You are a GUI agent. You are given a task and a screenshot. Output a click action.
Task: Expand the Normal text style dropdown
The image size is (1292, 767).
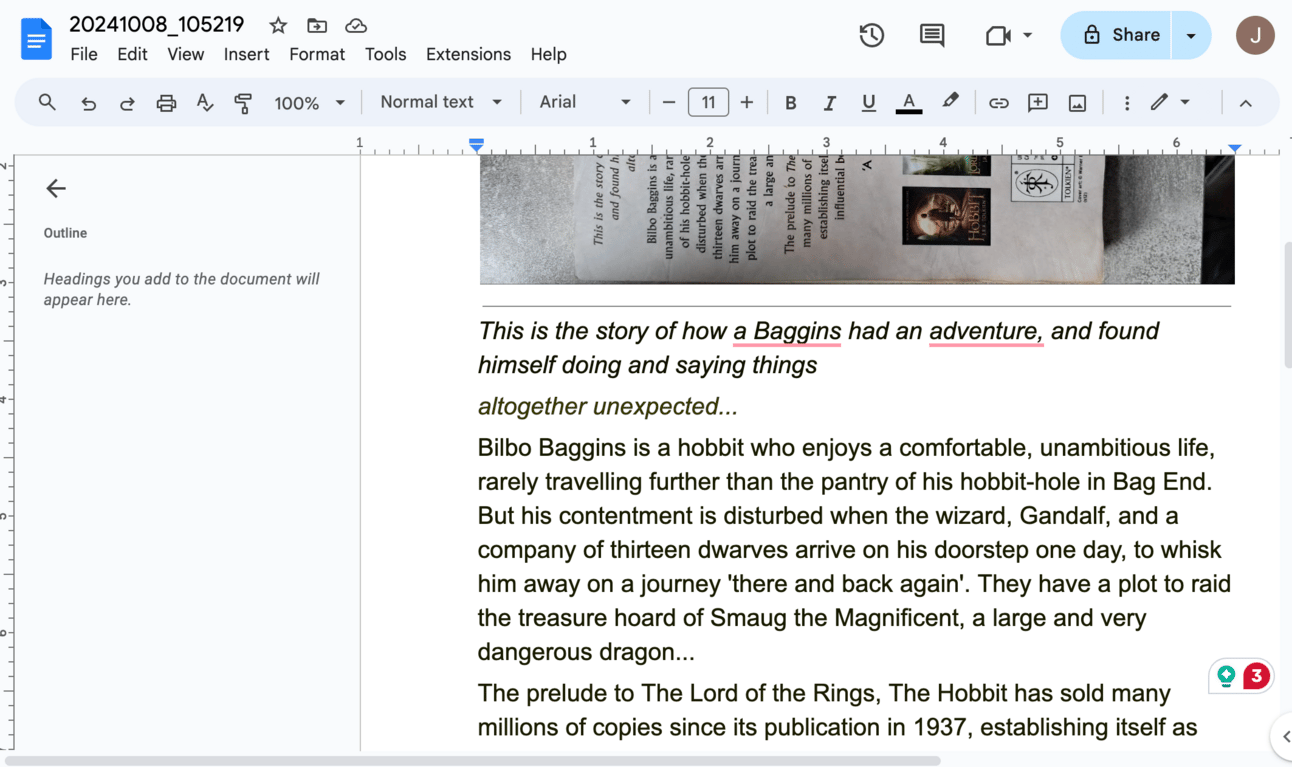pyautogui.click(x=440, y=102)
